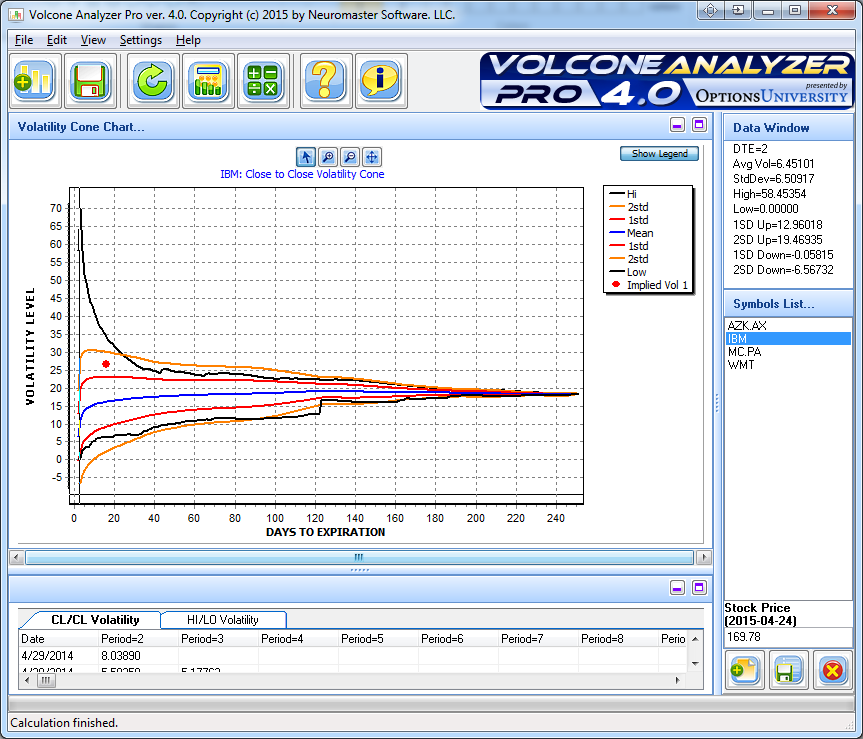The height and width of the screenshot is (739, 863).
Task: Switch to the HI/LO Volatility tab
Action: [x=223, y=620]
